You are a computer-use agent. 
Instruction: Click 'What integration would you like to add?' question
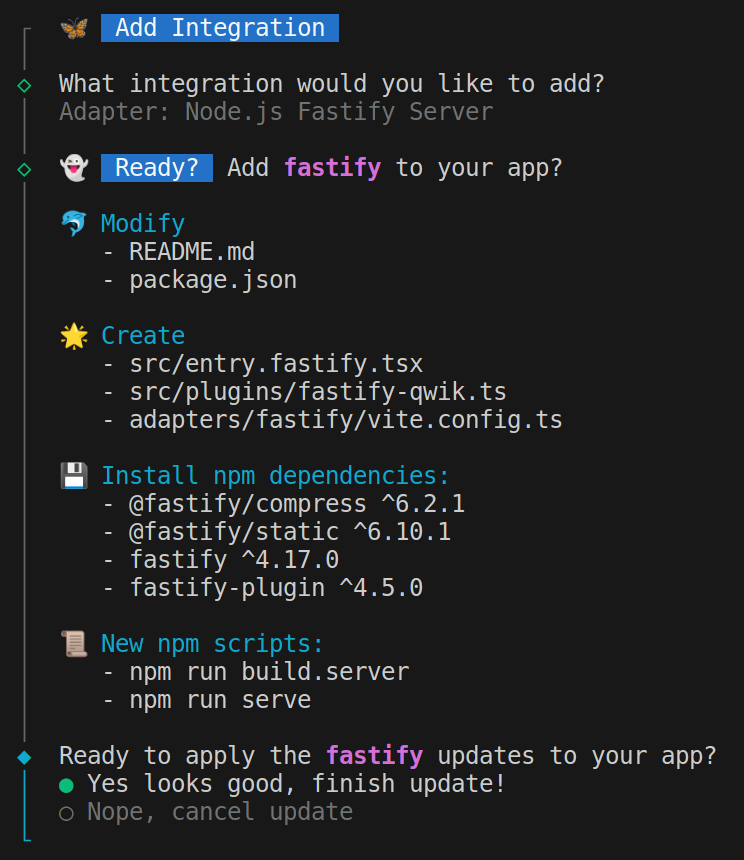[332, 84]
